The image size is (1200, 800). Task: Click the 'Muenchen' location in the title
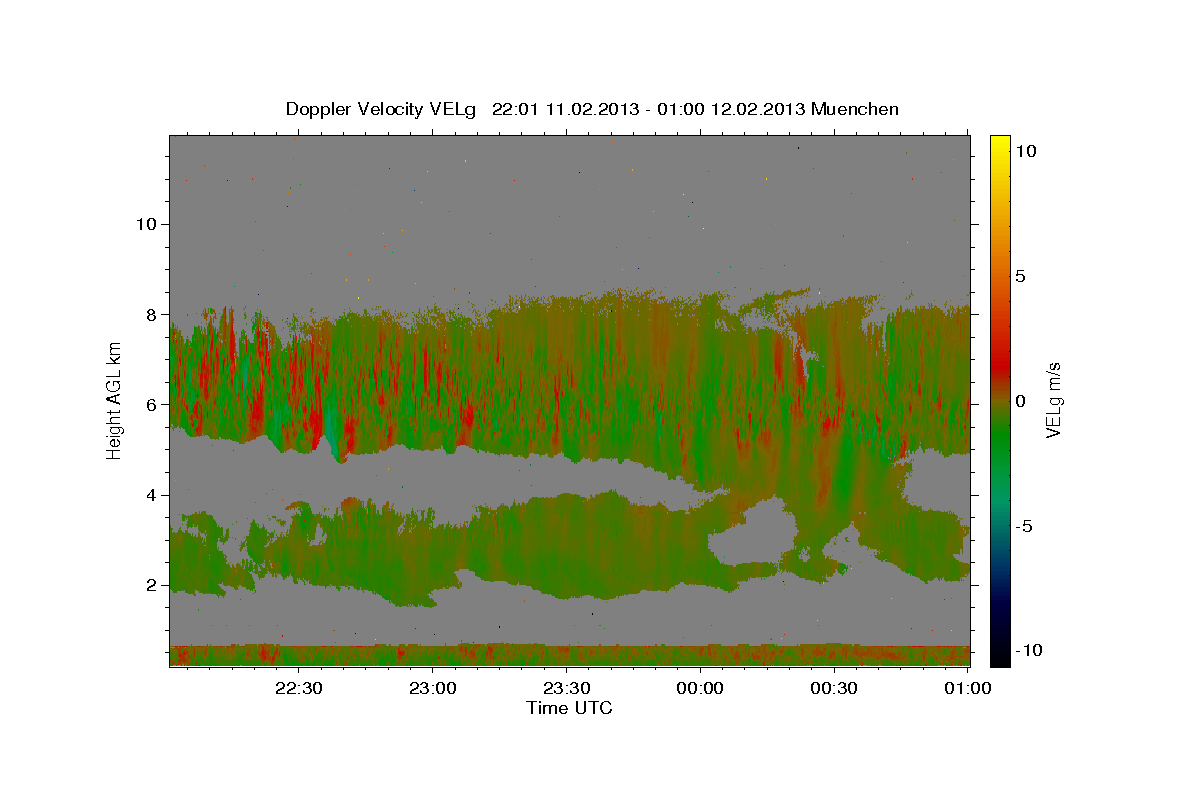pos(855,109)
